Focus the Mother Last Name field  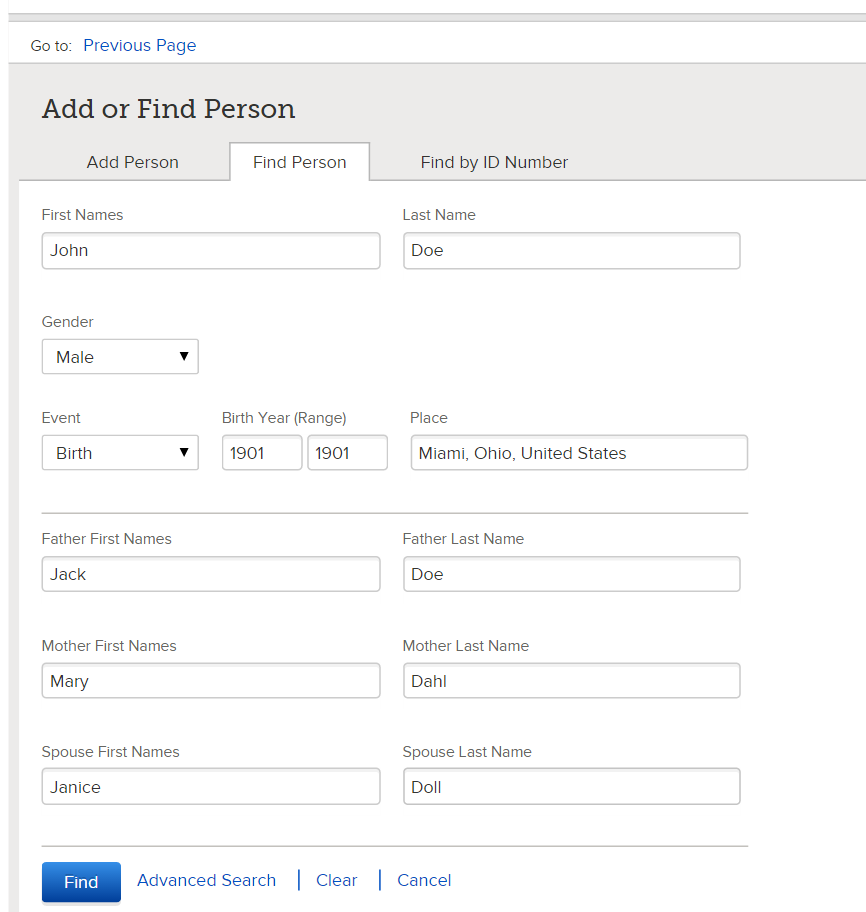[571, 681]
